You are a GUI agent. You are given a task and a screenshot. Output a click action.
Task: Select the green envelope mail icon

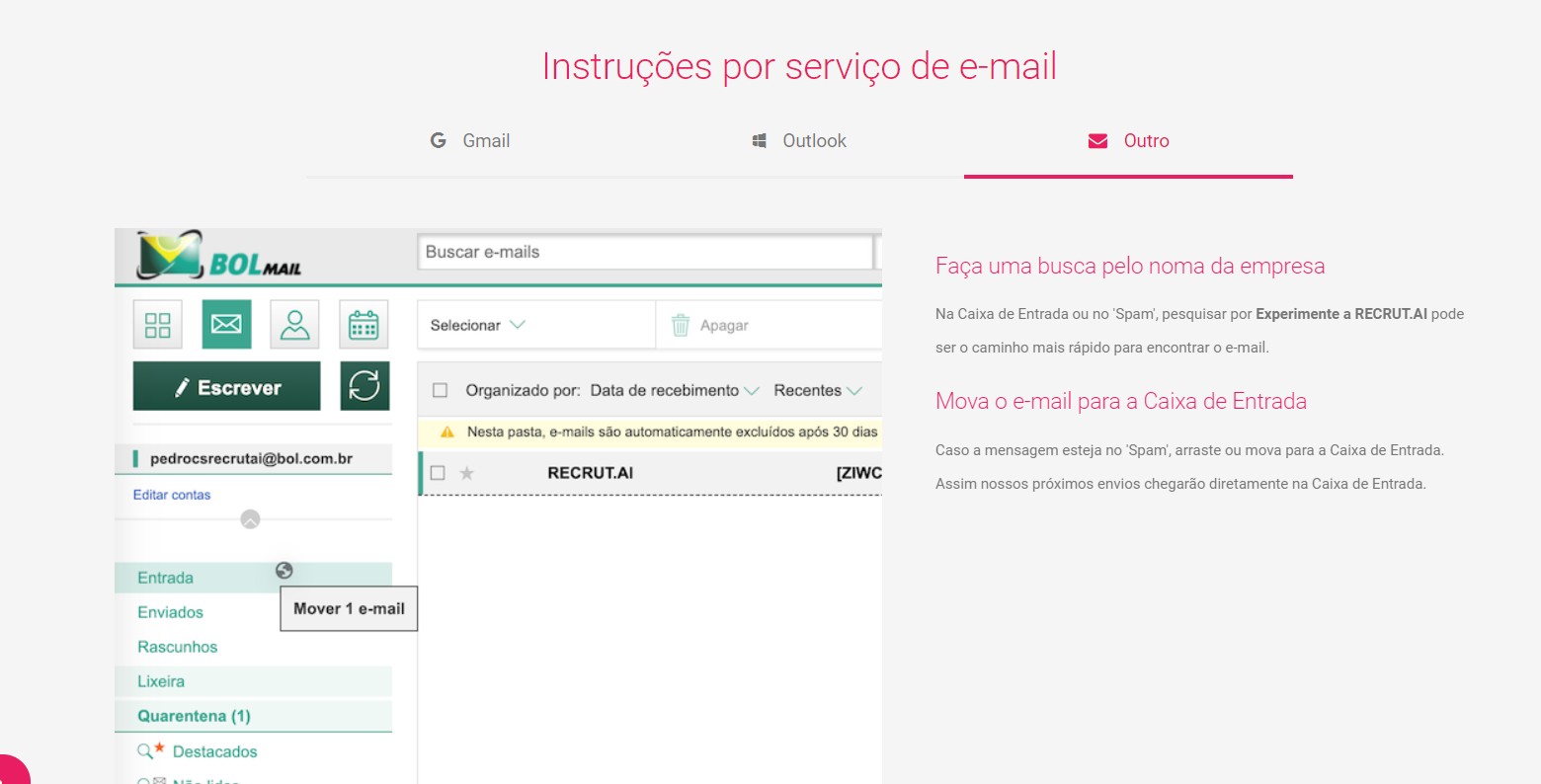(x=226, y=325)
